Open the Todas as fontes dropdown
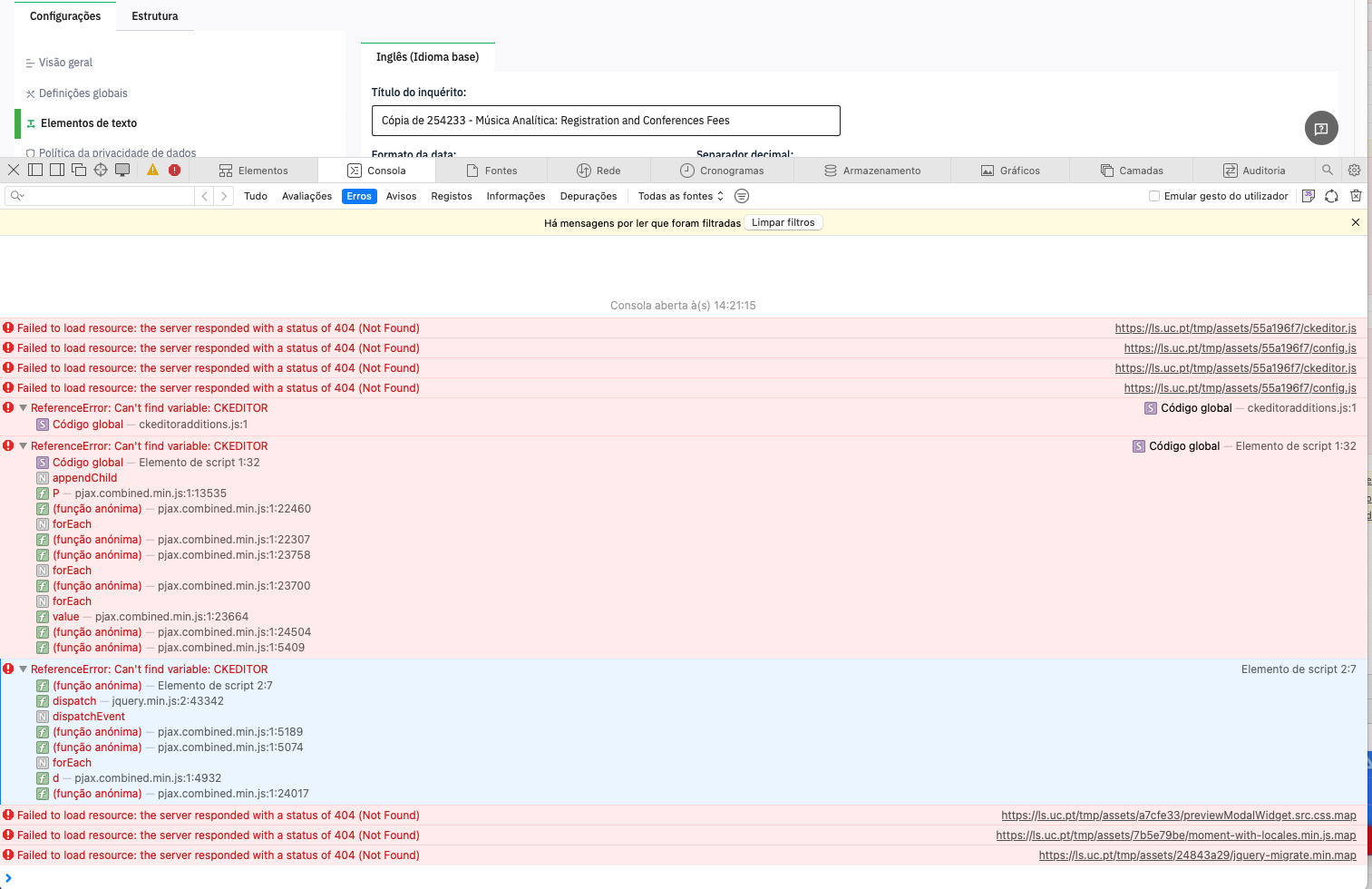The image size is (1372, 889). click(680, 196)
